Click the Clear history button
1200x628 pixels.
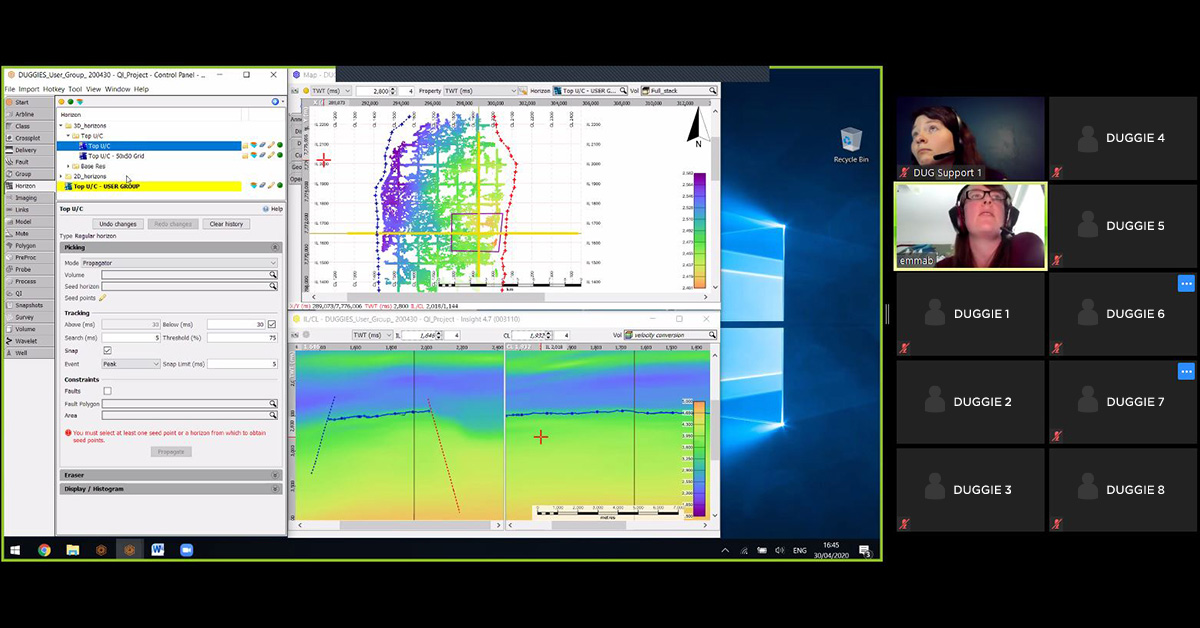click(x=226, y=224)
